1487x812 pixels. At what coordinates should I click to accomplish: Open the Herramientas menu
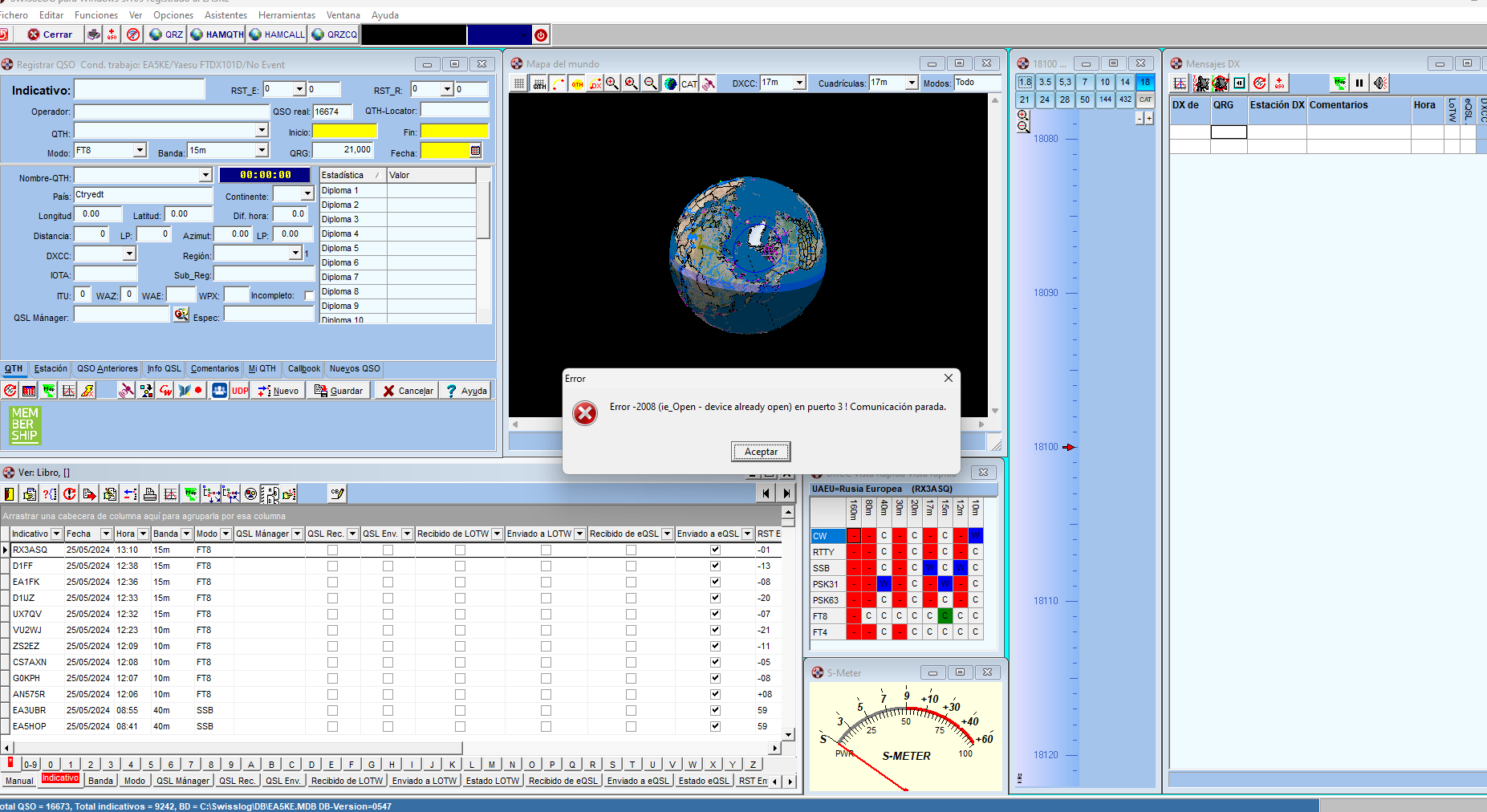(x=286, y=15)
